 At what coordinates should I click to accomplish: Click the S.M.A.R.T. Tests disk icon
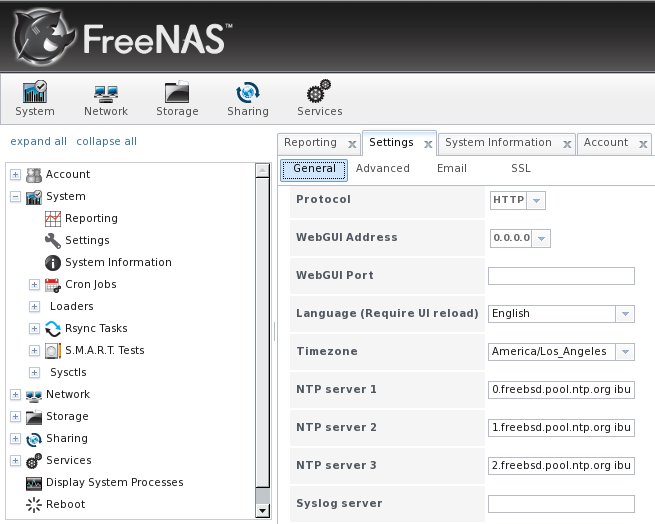click(x=53, y=351)
